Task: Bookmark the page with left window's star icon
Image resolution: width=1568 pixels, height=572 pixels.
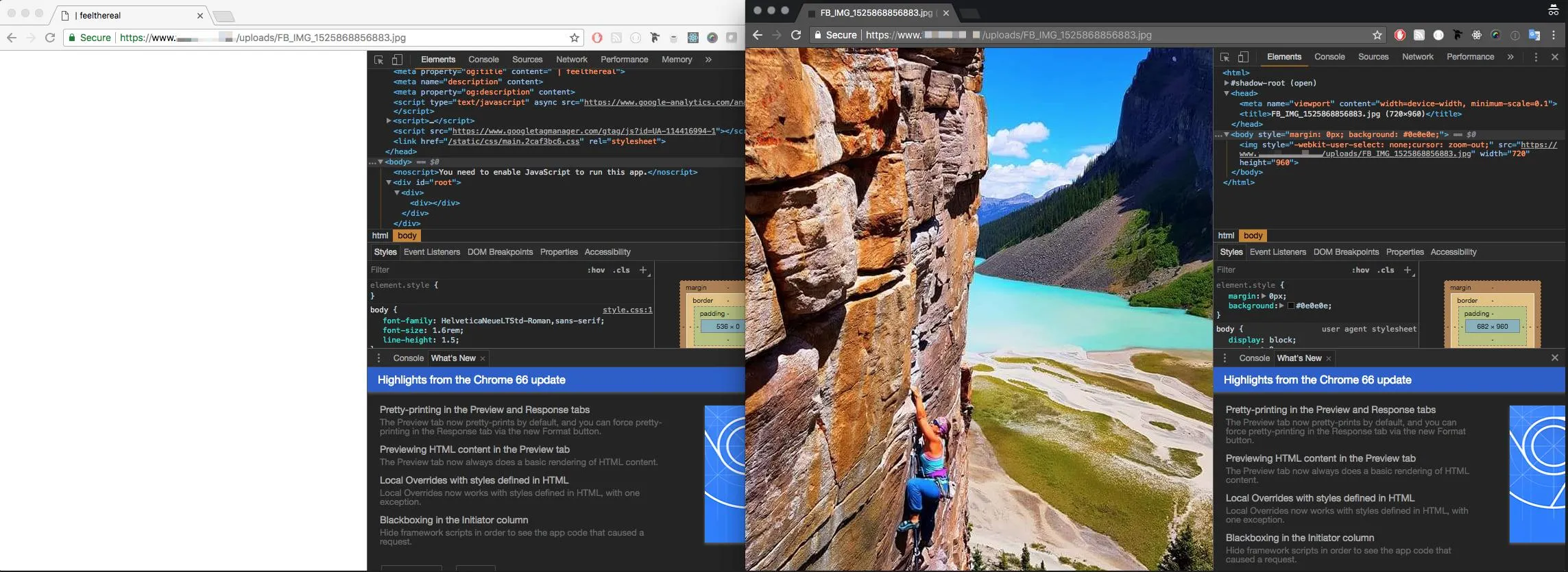Action: [x=575, y=38]
